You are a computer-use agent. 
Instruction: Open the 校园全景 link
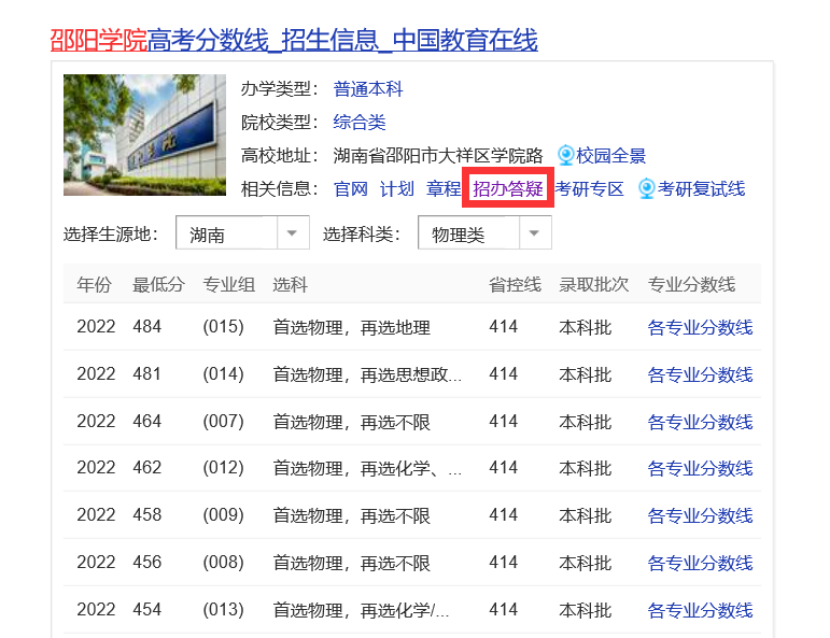coord(611,156)
